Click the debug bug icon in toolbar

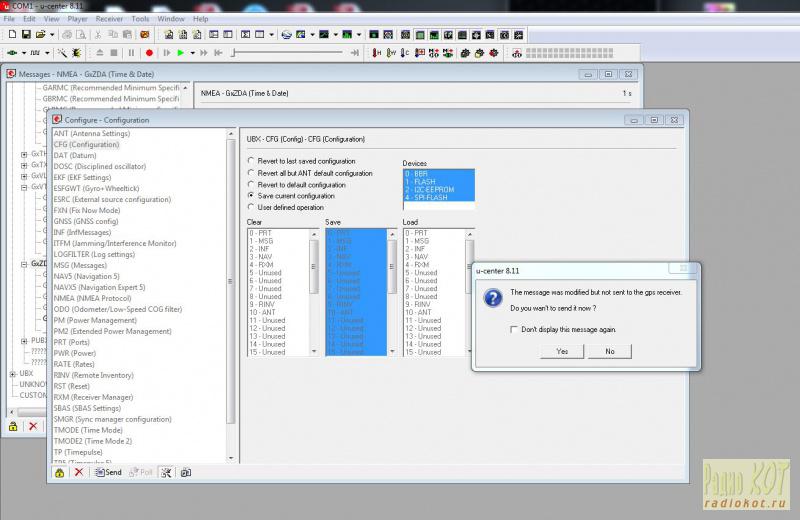77,53
